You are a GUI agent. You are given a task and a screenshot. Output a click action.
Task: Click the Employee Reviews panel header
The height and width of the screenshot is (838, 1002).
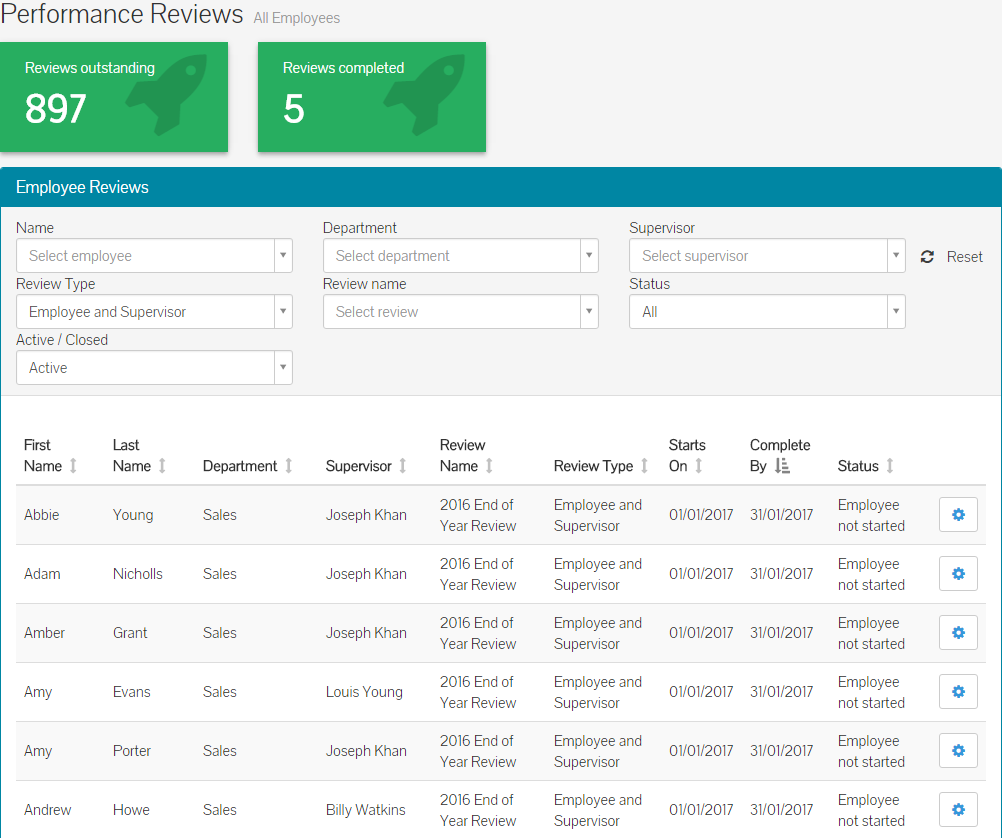tap(501, 187)
